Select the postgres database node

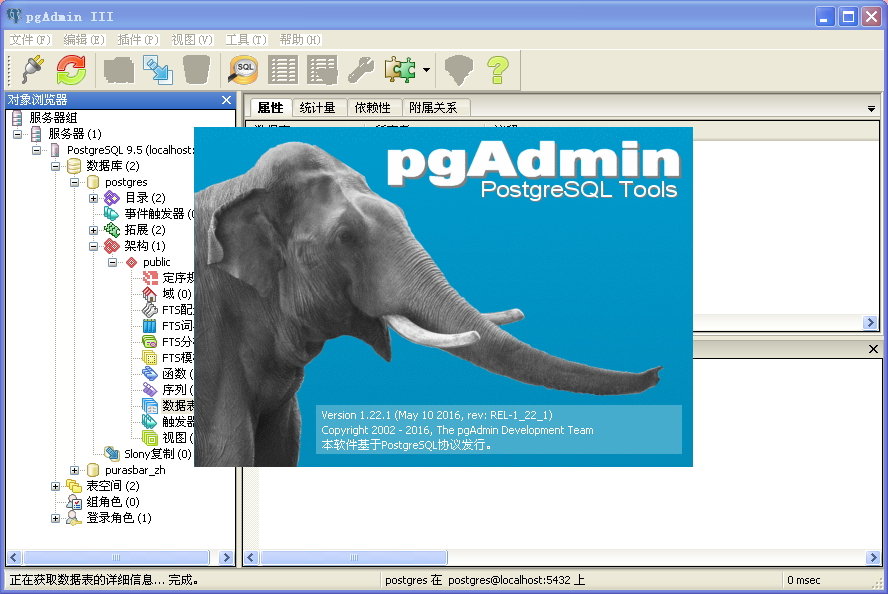(126, 182)
